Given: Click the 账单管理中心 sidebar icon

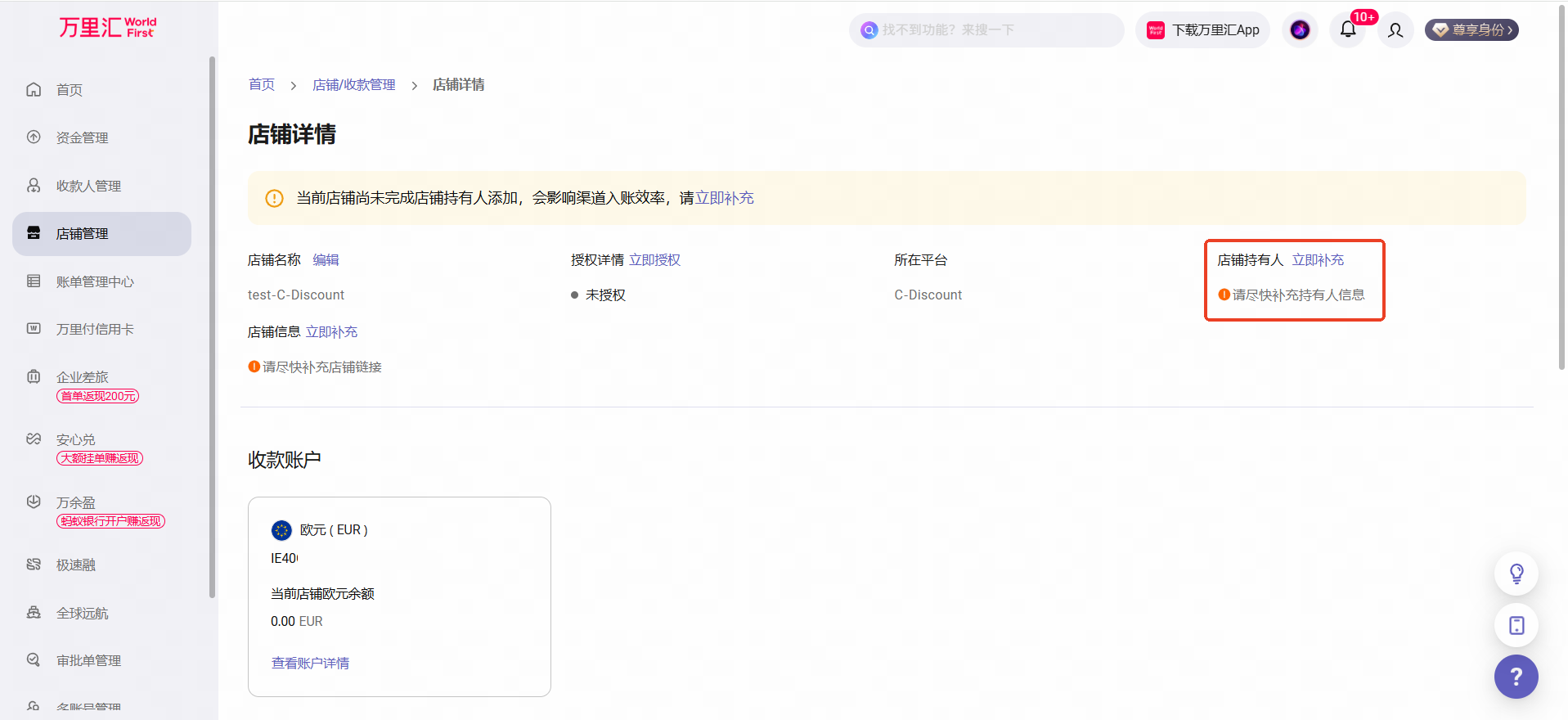Looking at the screenshot, I should tap(34, 281).
